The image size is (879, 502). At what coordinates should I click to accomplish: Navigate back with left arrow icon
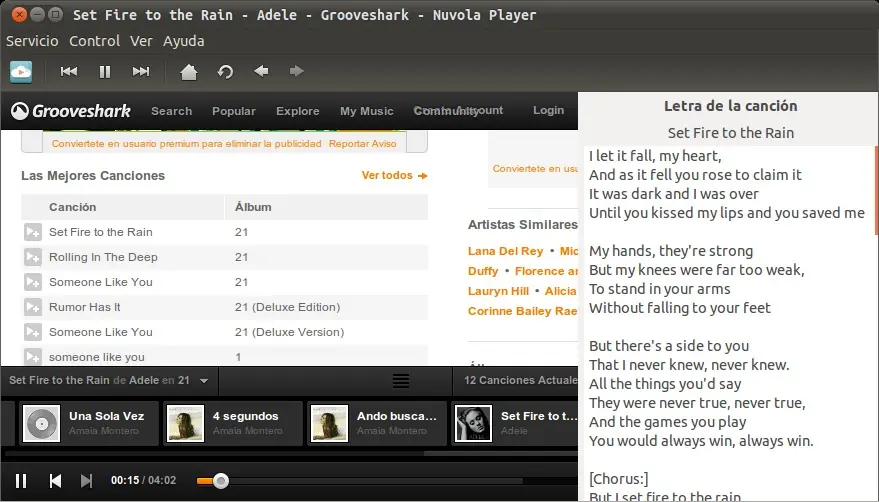261,71
